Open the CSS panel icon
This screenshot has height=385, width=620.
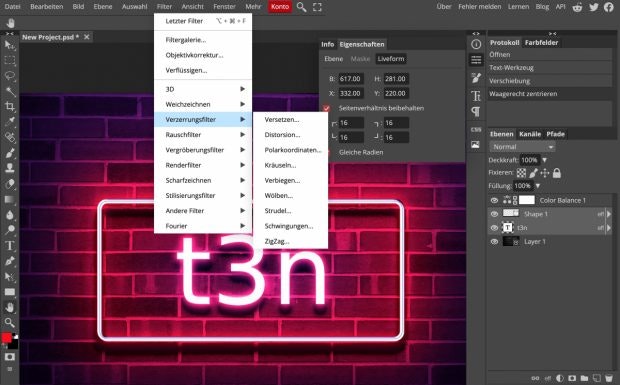point(476,129)
